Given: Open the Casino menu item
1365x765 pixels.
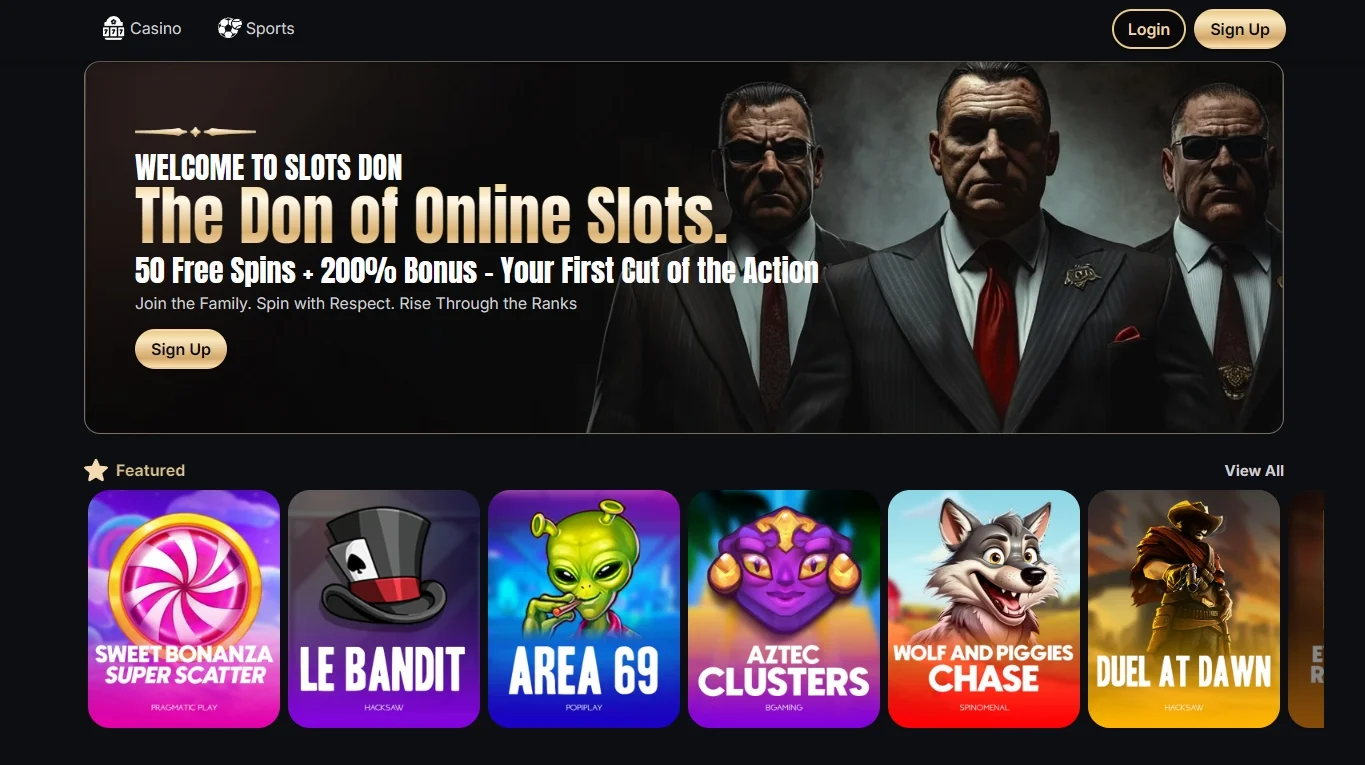Looking at the screenshot, I should tap(142, 28).
